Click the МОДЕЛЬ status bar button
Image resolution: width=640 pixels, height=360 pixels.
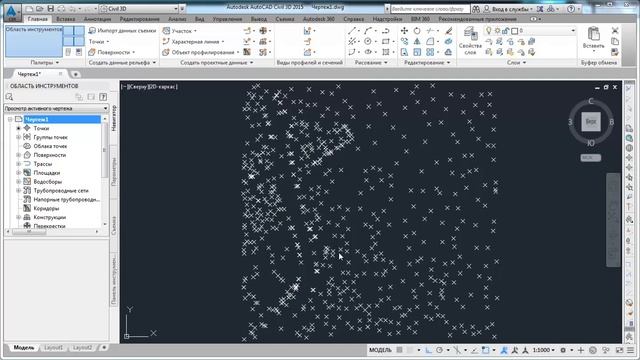click(x=380, y=350)
